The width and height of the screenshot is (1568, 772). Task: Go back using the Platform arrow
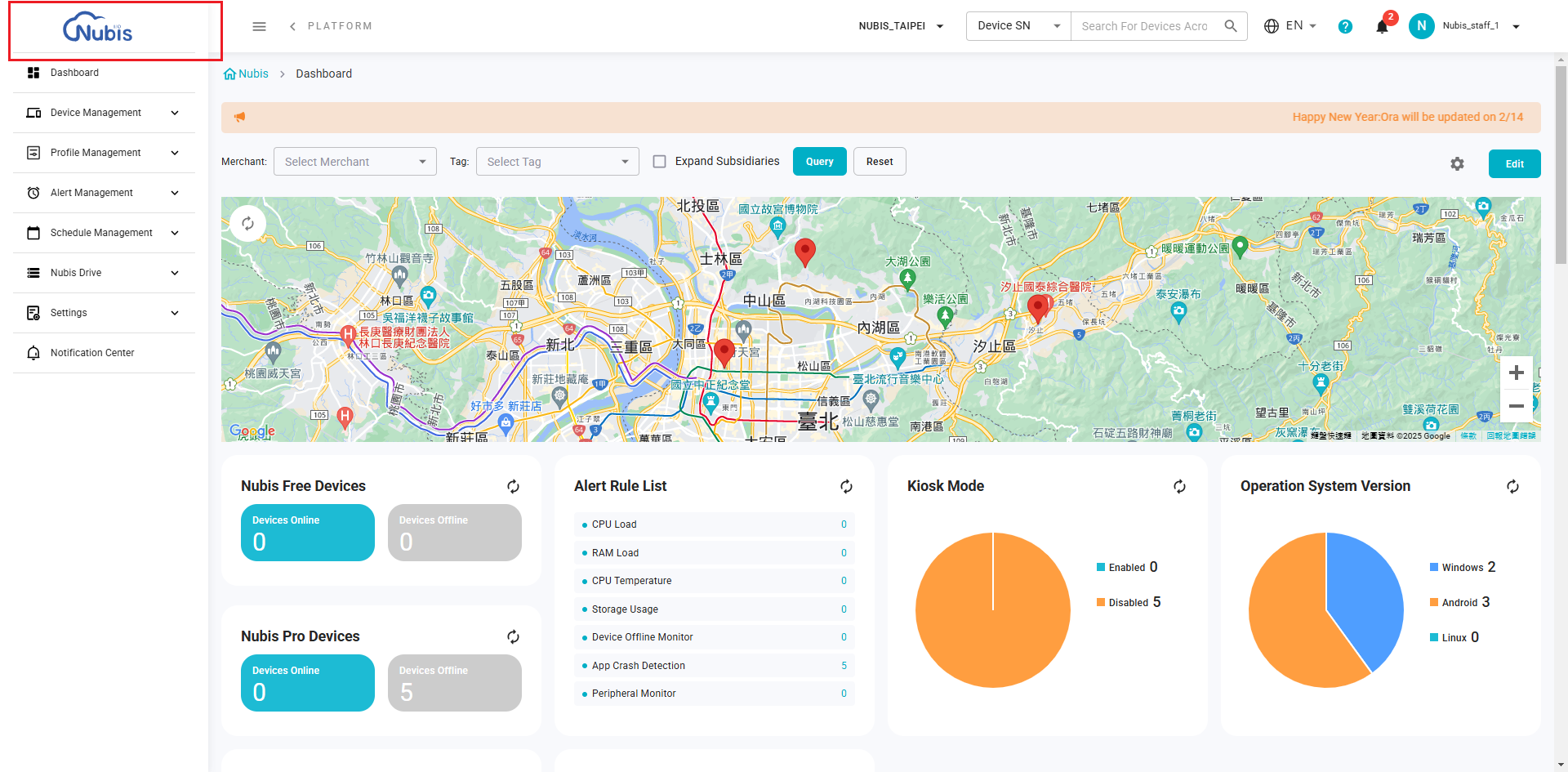pyautogui.click(x=292, y=26)
